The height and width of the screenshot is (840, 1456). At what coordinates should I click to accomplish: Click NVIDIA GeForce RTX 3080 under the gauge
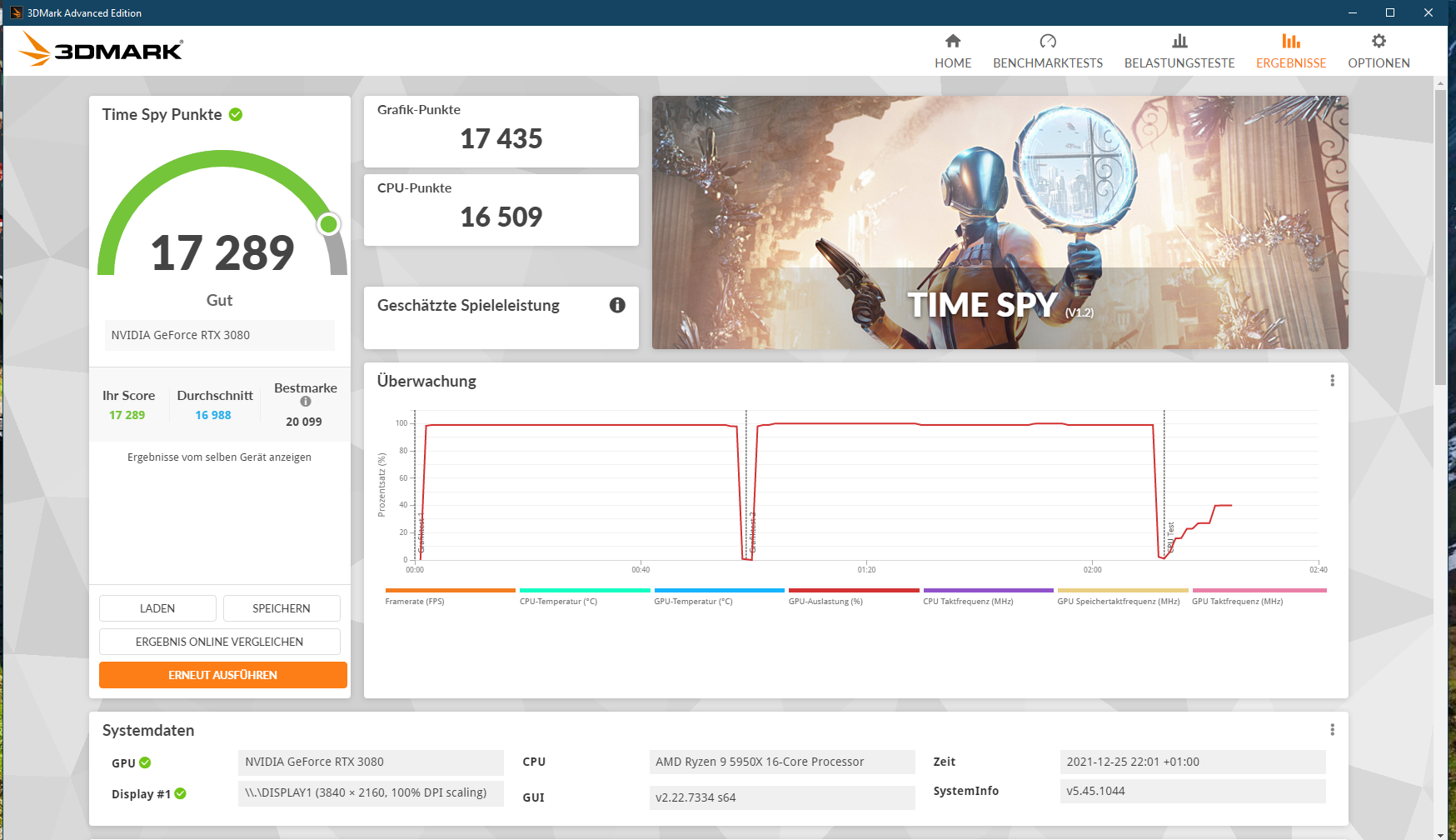pyautogui.click(x=220, y=335)
